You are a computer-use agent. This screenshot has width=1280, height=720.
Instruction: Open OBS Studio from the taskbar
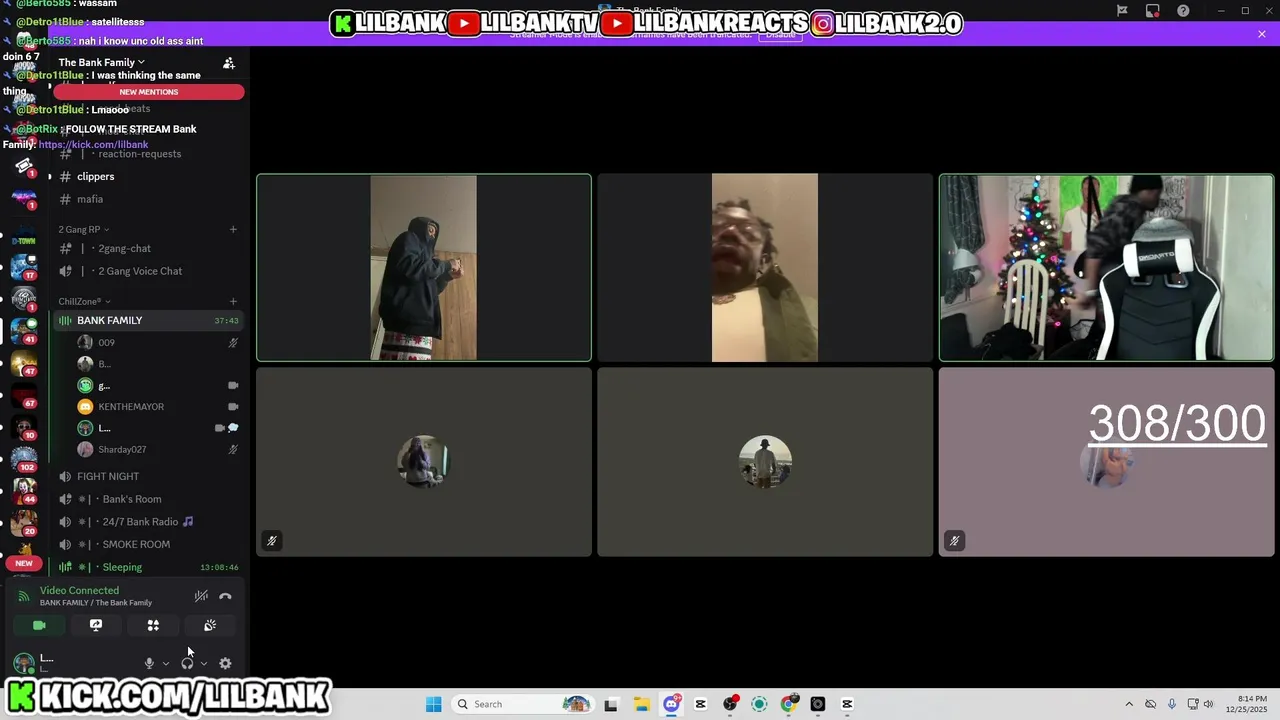(730, 704)
